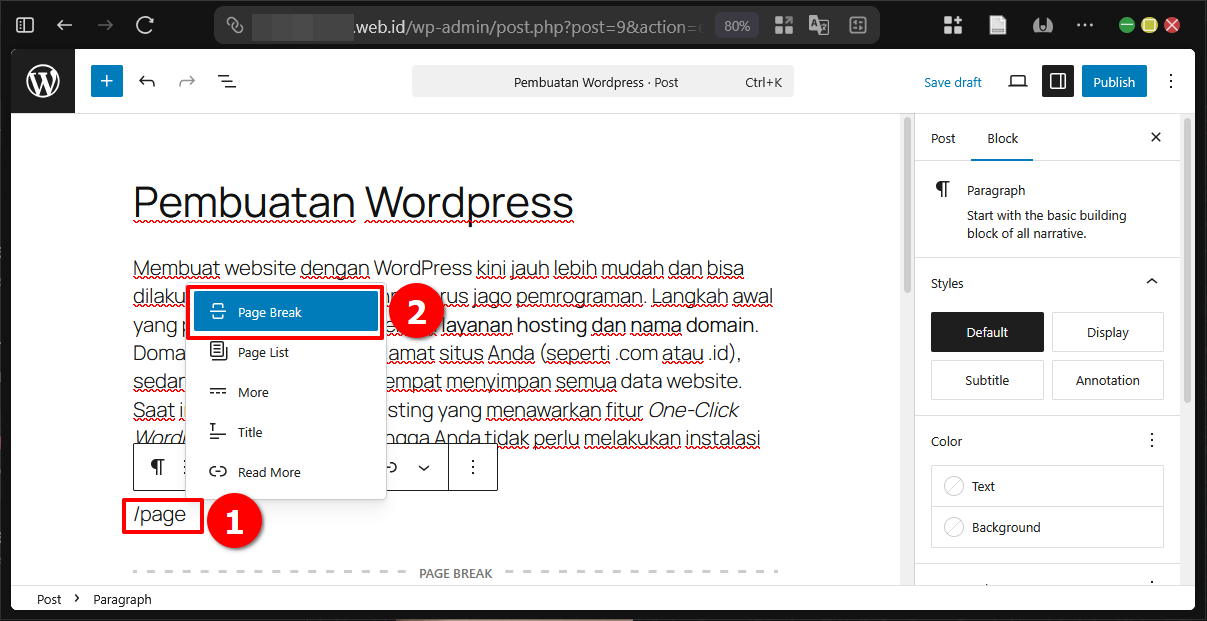Open the block inserter with the plus icon

click(106, 81)
